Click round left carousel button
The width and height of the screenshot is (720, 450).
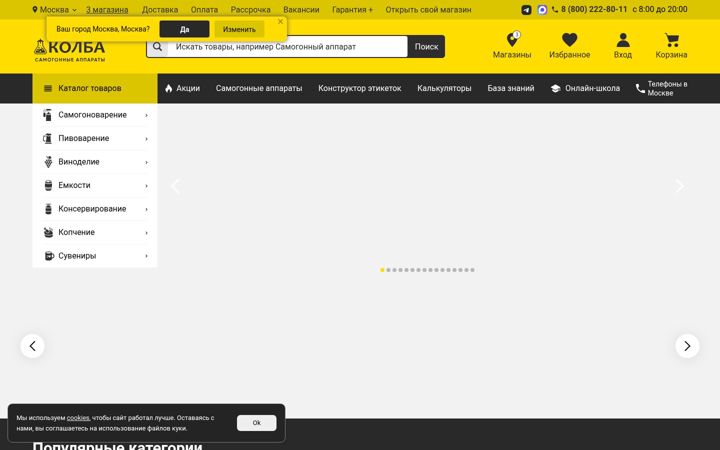coord(33,346)
